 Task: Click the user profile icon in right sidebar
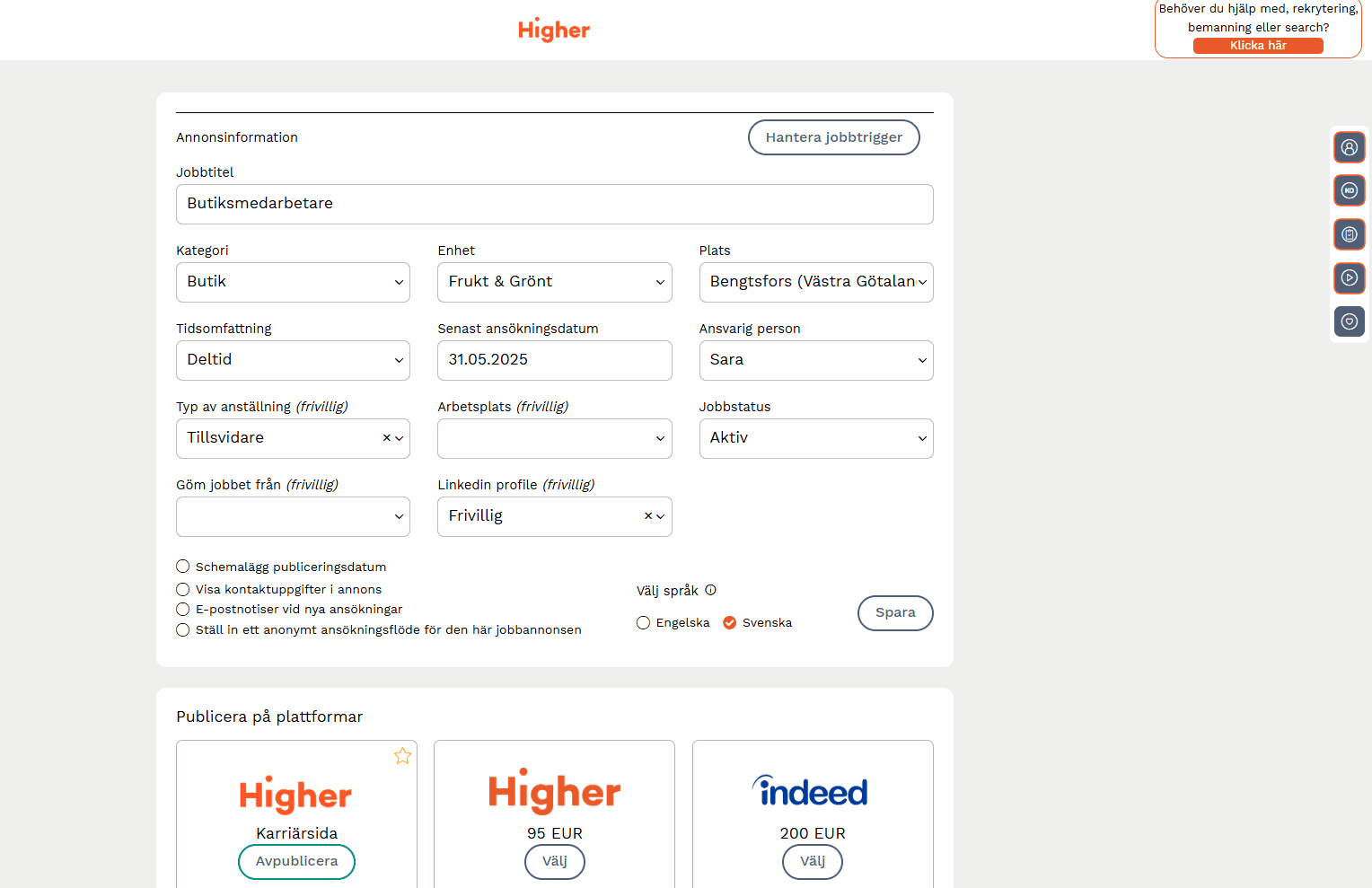click(x=1349, y=147)
